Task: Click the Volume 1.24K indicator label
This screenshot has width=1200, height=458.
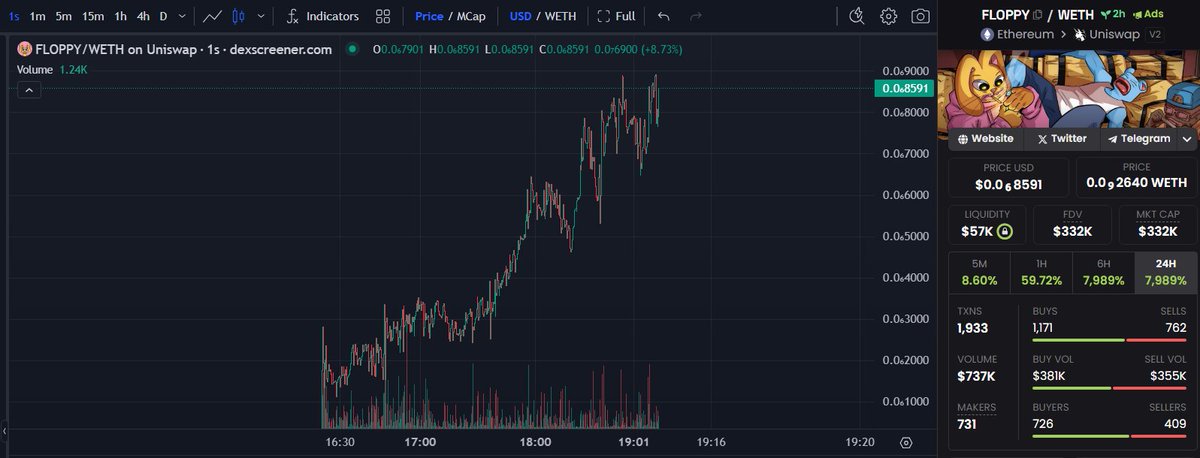Action: pyautogui.click(x=53, y=69)
